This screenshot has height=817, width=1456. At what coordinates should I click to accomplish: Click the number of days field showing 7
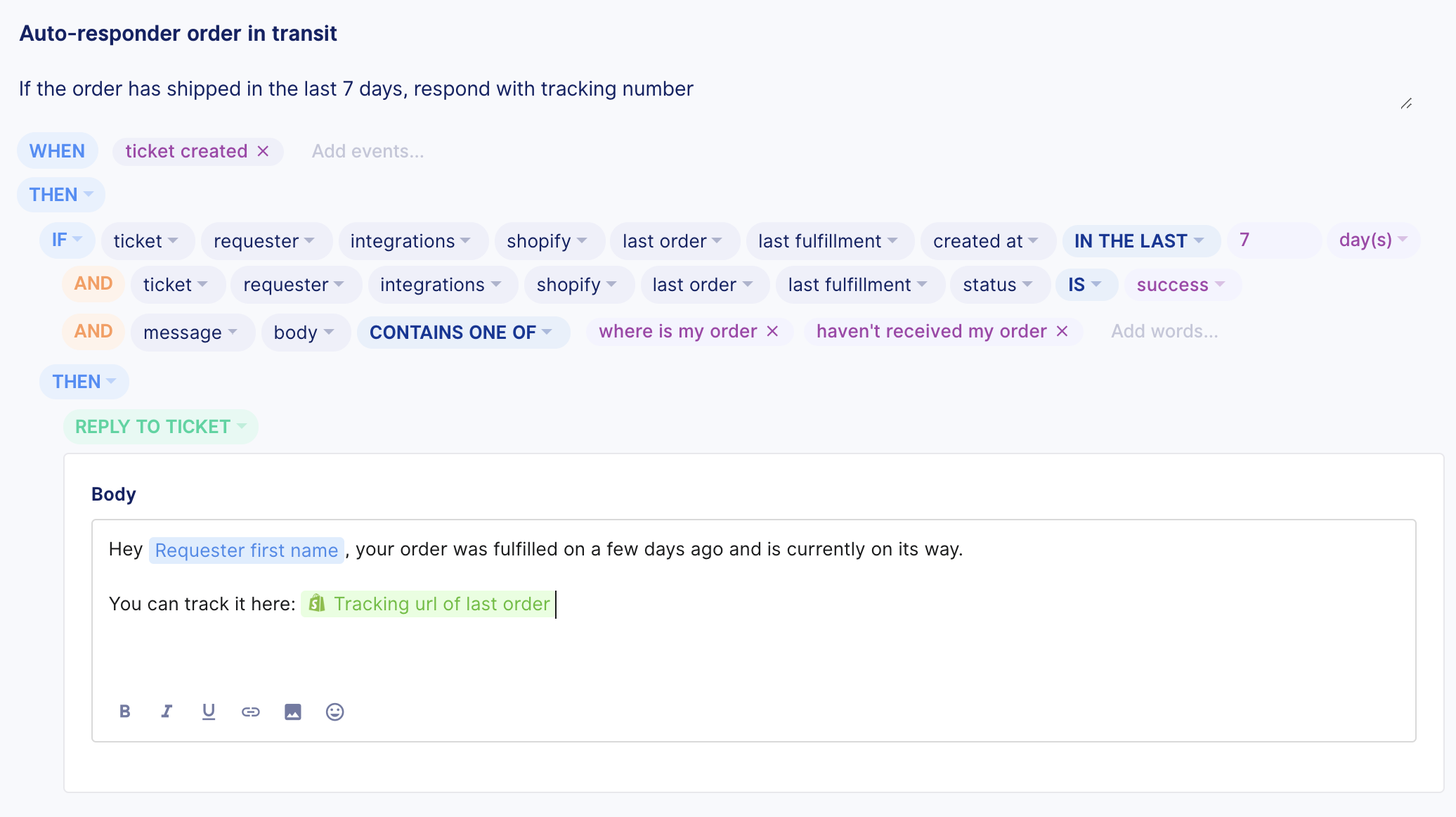1274,240
